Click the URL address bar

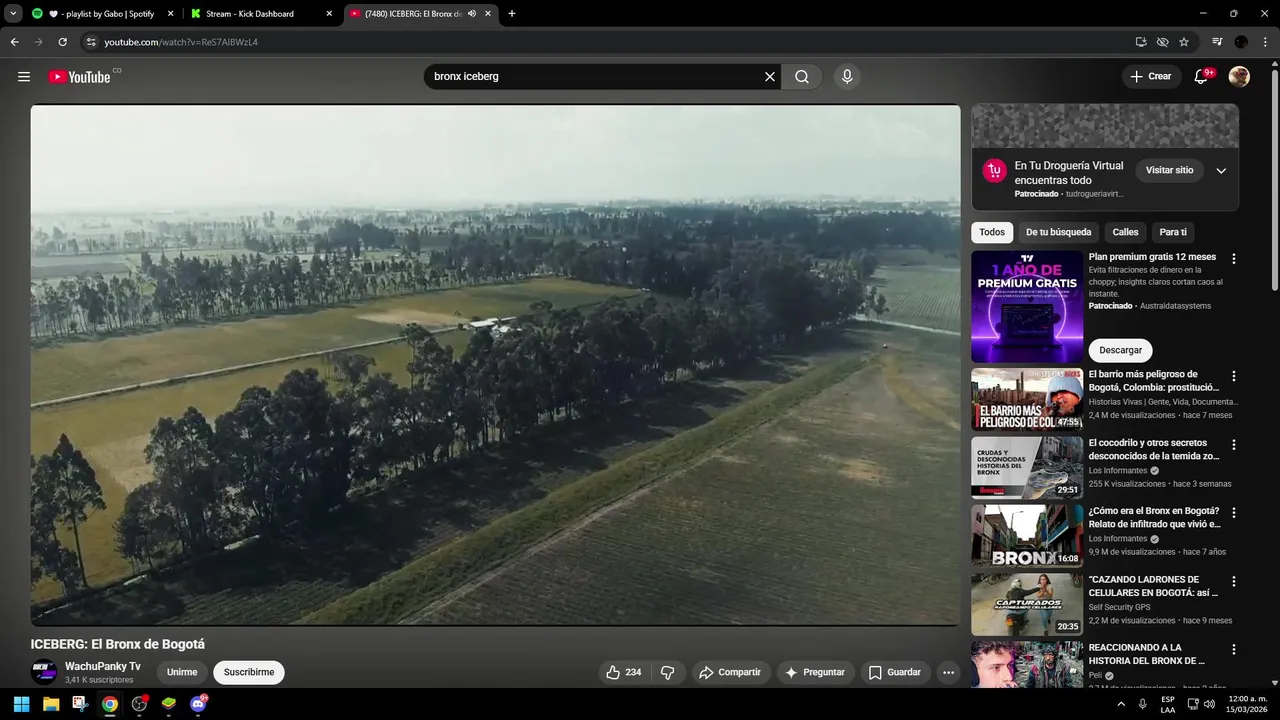click(600, 42)
